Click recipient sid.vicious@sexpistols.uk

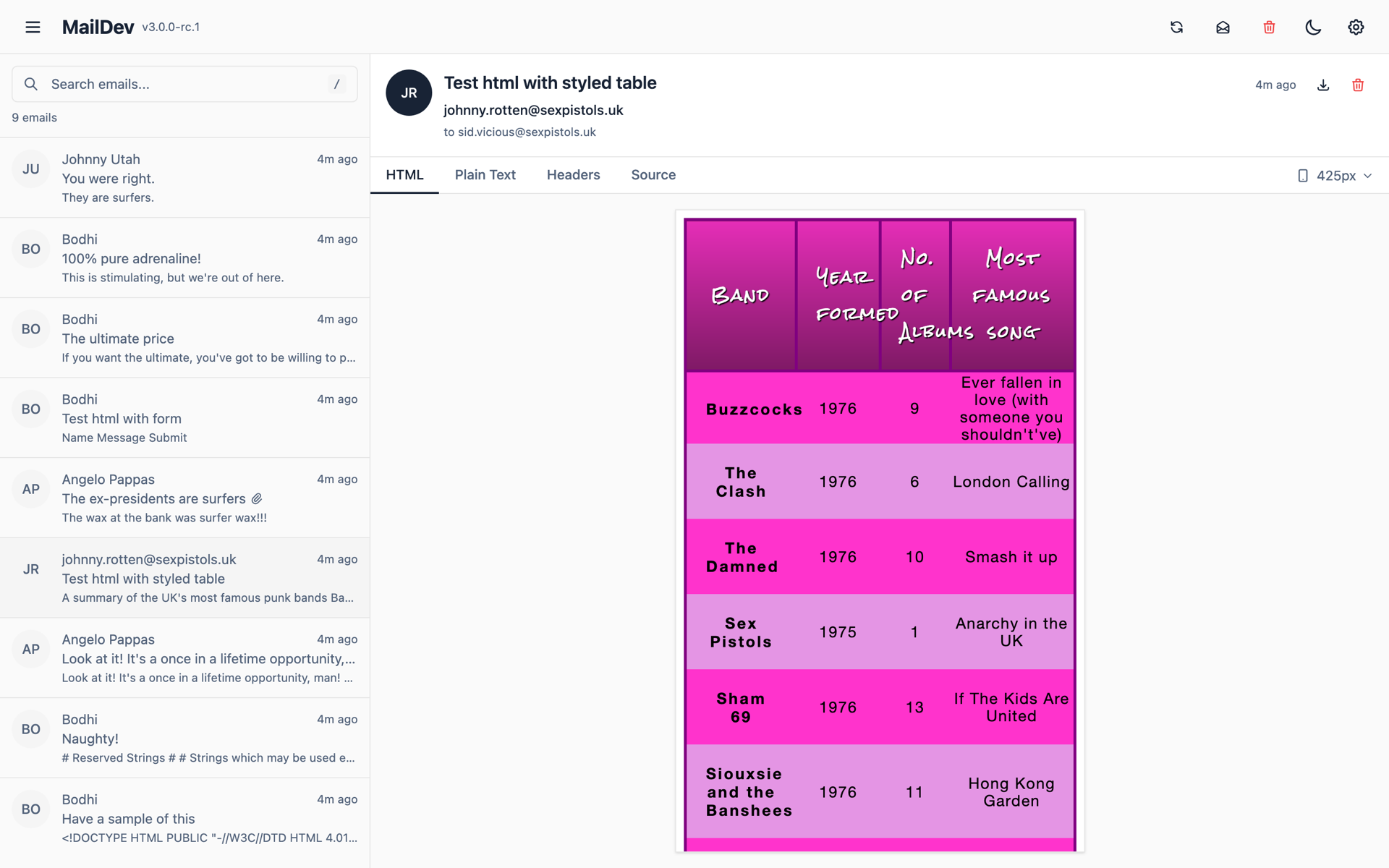click(x=527, y=132)
